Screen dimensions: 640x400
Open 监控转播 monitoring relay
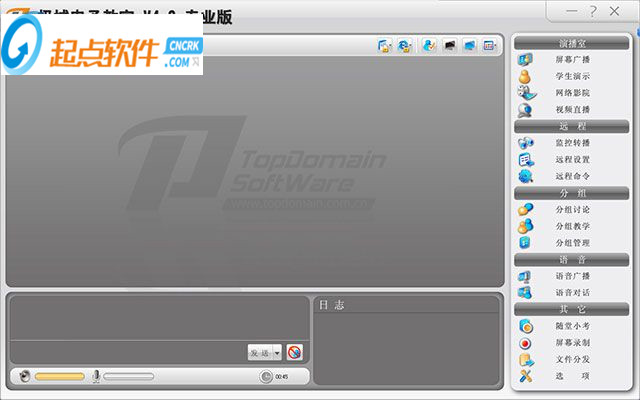pos(571,143)
